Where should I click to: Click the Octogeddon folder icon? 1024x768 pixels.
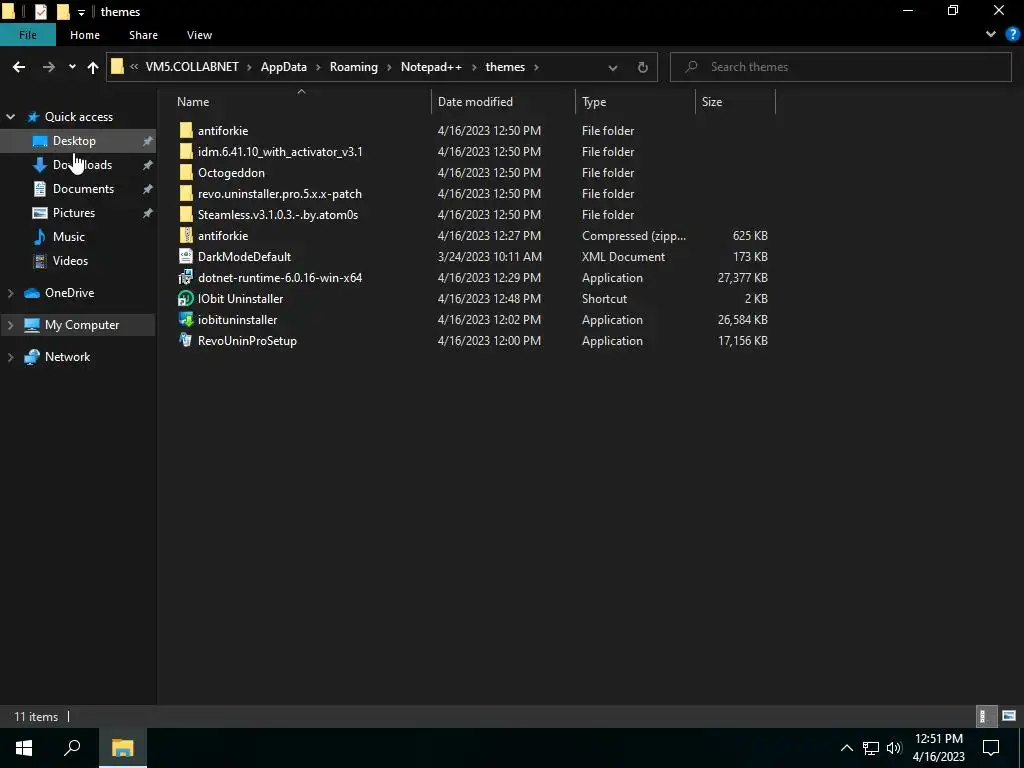[186, 172]
